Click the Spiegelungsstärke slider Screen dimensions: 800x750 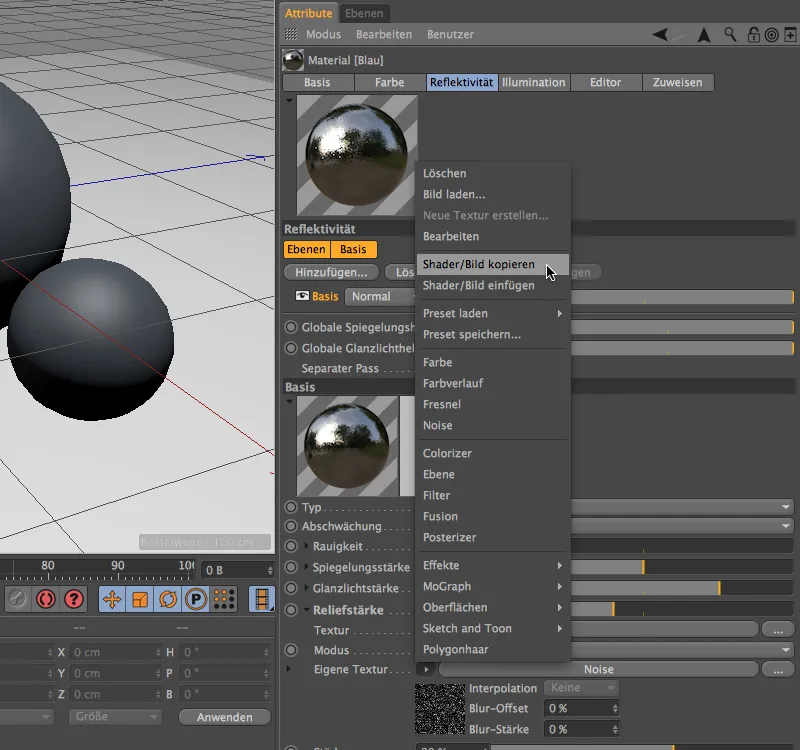coord(681,567)
